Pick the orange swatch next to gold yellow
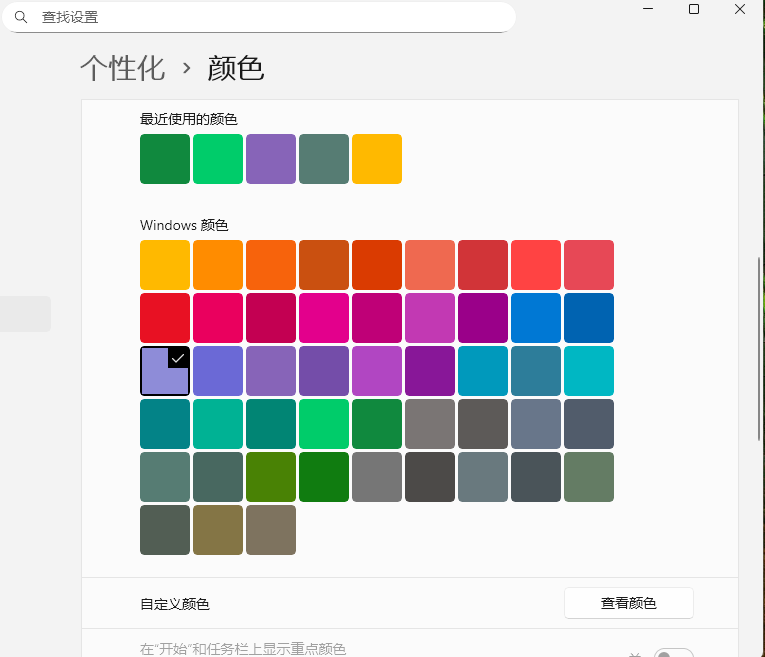Viewport: 765px width, 657px height. tap(218, 265)
